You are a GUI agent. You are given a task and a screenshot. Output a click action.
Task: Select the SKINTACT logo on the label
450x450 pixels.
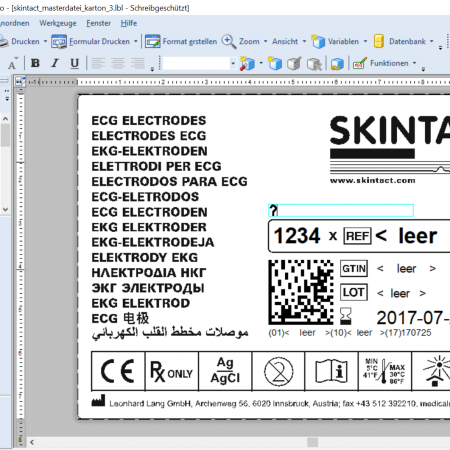[x=390, y=145]
